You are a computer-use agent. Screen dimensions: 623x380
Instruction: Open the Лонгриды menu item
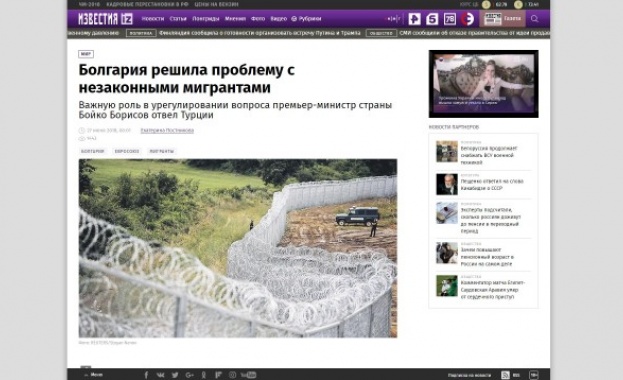pyautogui.click(x=206, y=19)
